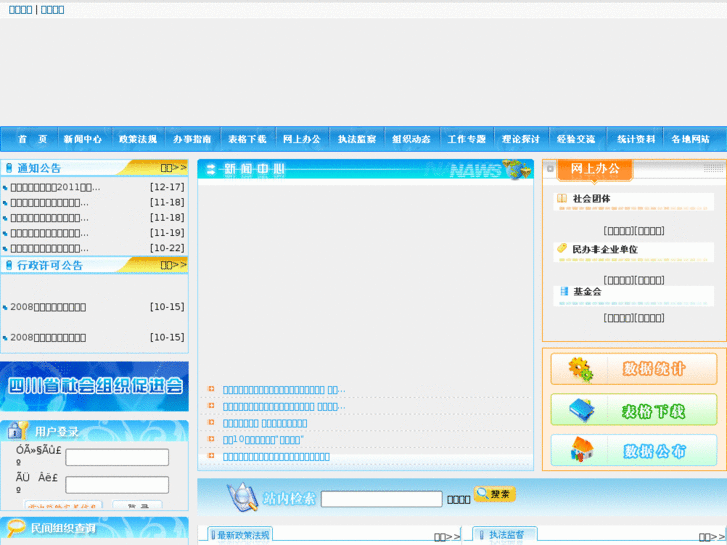Go to 新闻中心 in the navigation bar

[83, 139]
